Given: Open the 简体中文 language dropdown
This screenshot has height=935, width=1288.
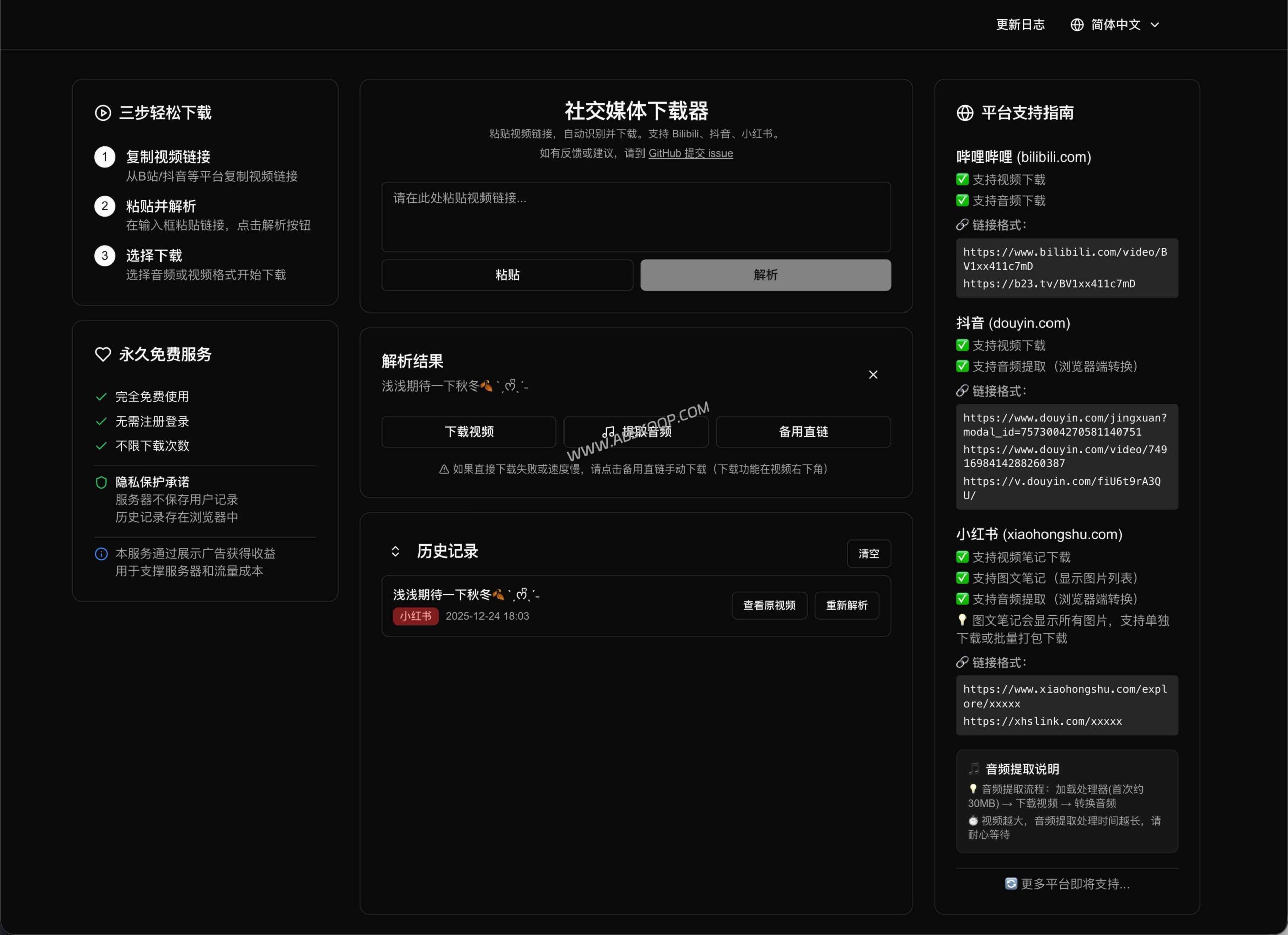Looking at the screenshot, I should click(1114, 25).
